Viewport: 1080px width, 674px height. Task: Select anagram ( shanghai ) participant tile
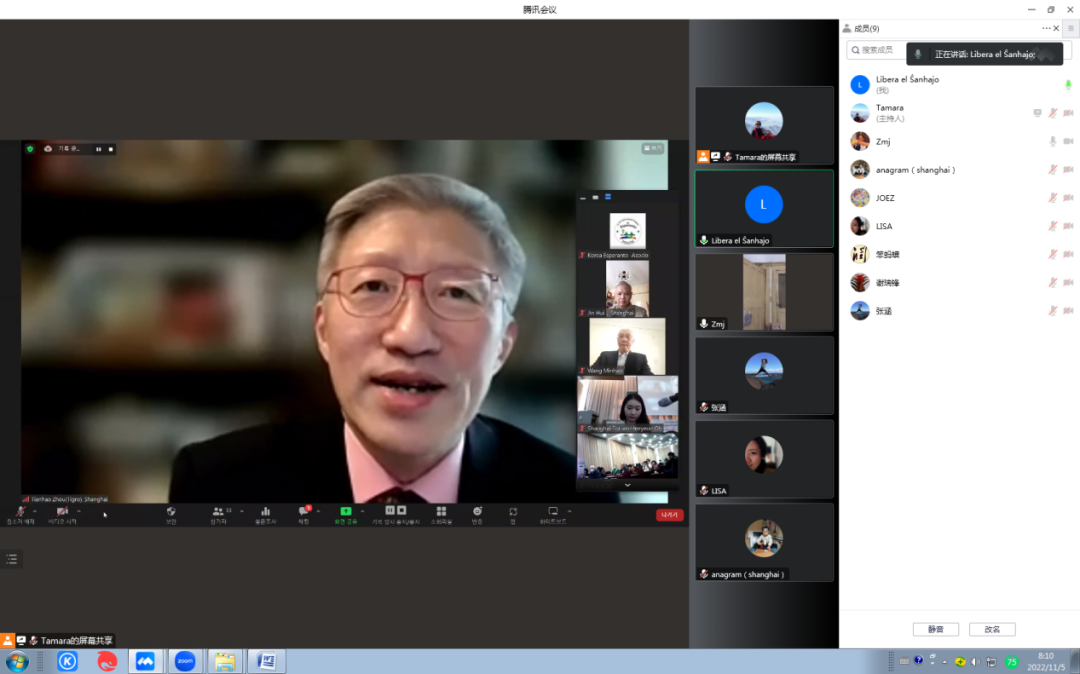coord(764,543)
